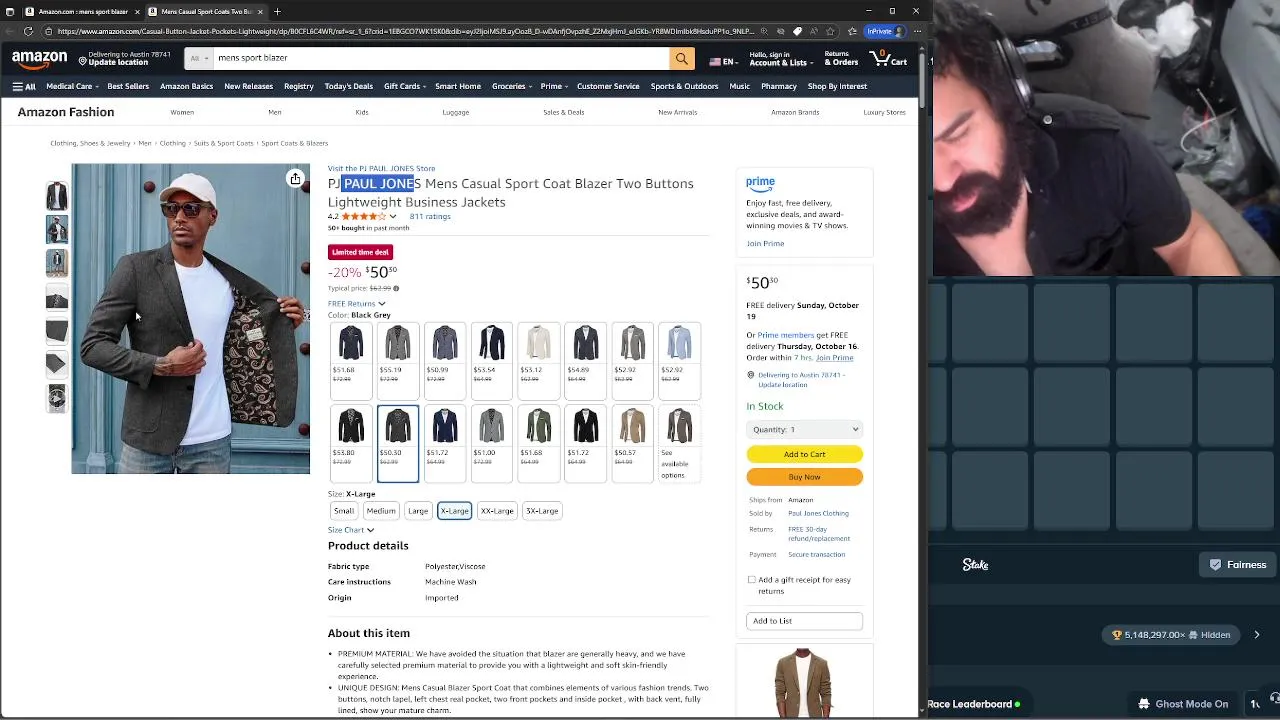Viewport: 1280px width, 720px height.
Task: Close the 'Mens Casual Sport Coats' tab
Action: coord(260,12)
